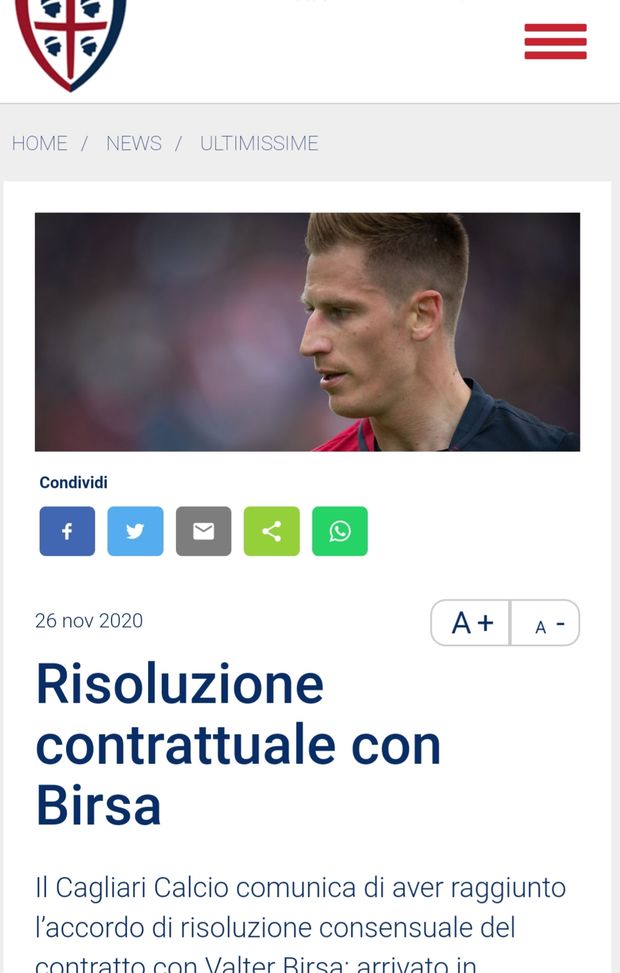Click the word 'Birsa' in the headline
This screenshot has height=973, width=620.
99,805
